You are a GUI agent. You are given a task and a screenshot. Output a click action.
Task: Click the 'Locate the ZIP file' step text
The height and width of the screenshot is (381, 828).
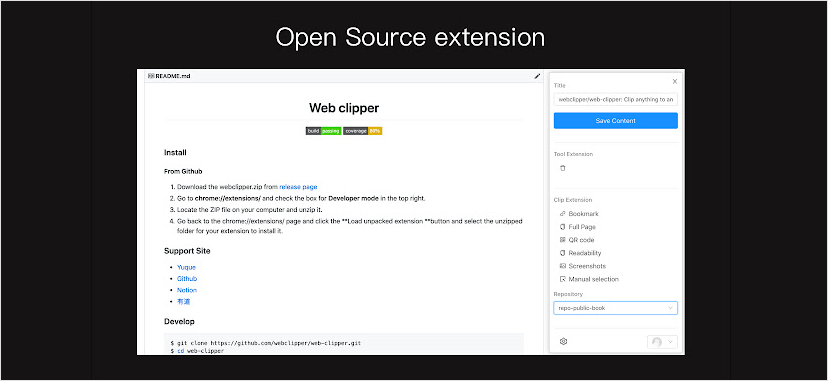(x=250, y=209)
